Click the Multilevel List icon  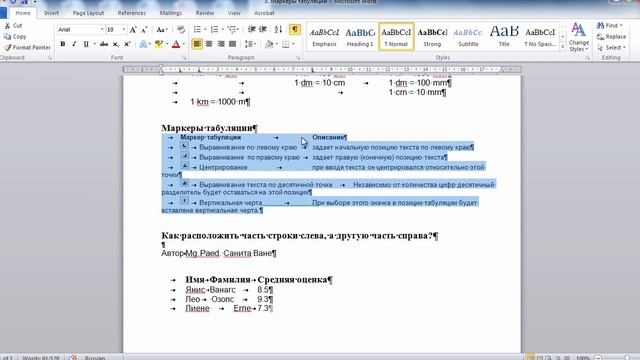tap(233, 29)
